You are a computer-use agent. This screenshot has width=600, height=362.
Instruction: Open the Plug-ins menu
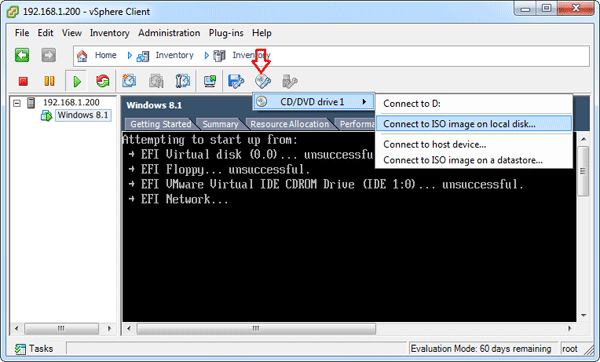226,33
